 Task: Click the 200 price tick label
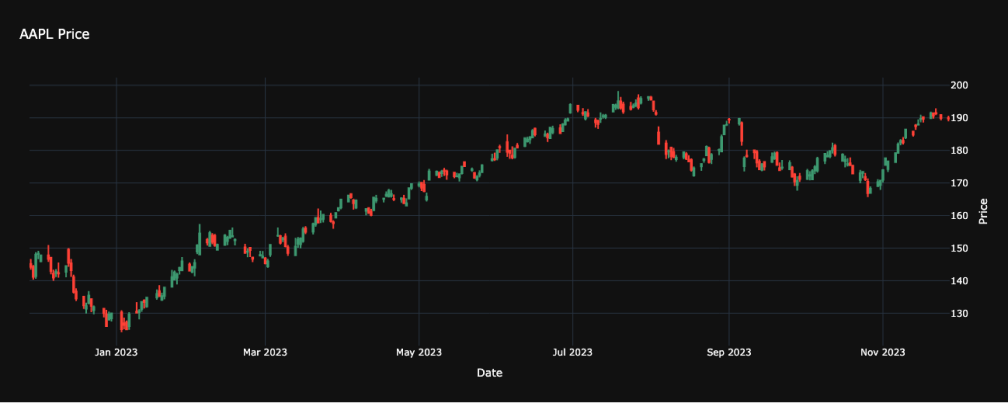click(x=960, y=85)
